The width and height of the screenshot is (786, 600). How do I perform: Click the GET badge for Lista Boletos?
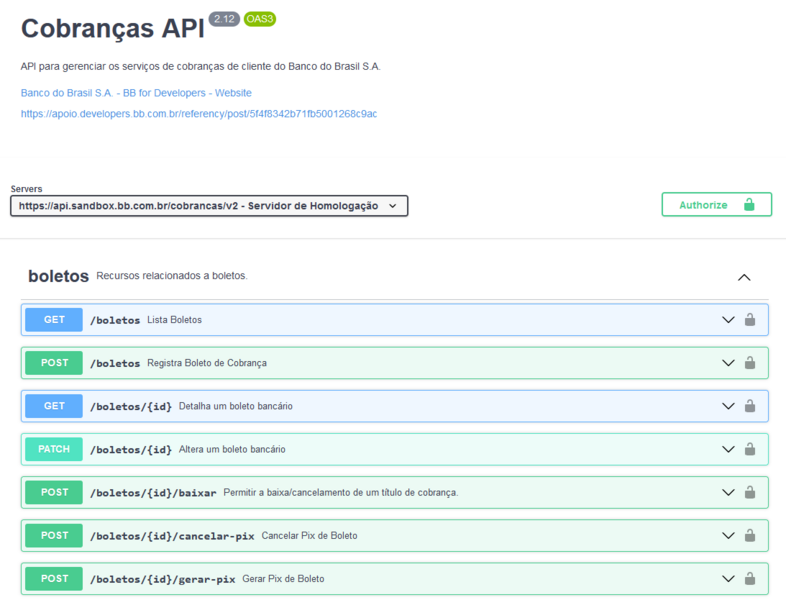[x=54, y=320]
